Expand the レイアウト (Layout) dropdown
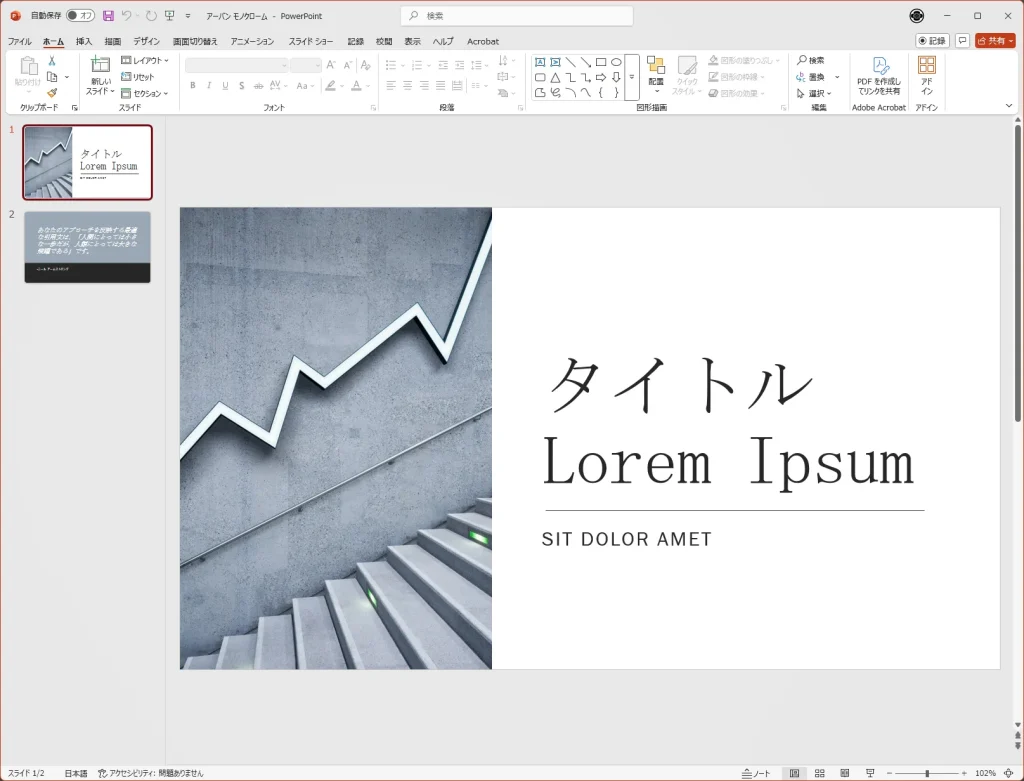 (145, 61)
